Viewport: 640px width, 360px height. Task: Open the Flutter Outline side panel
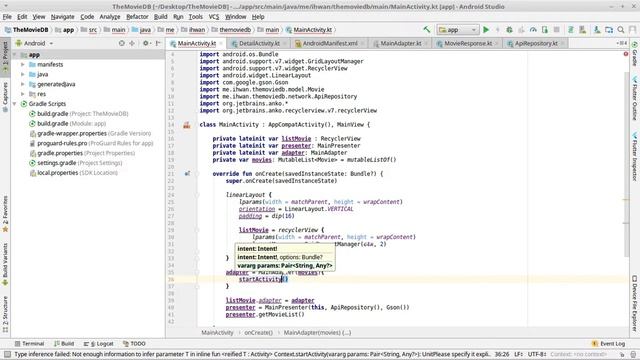[635, 98]
